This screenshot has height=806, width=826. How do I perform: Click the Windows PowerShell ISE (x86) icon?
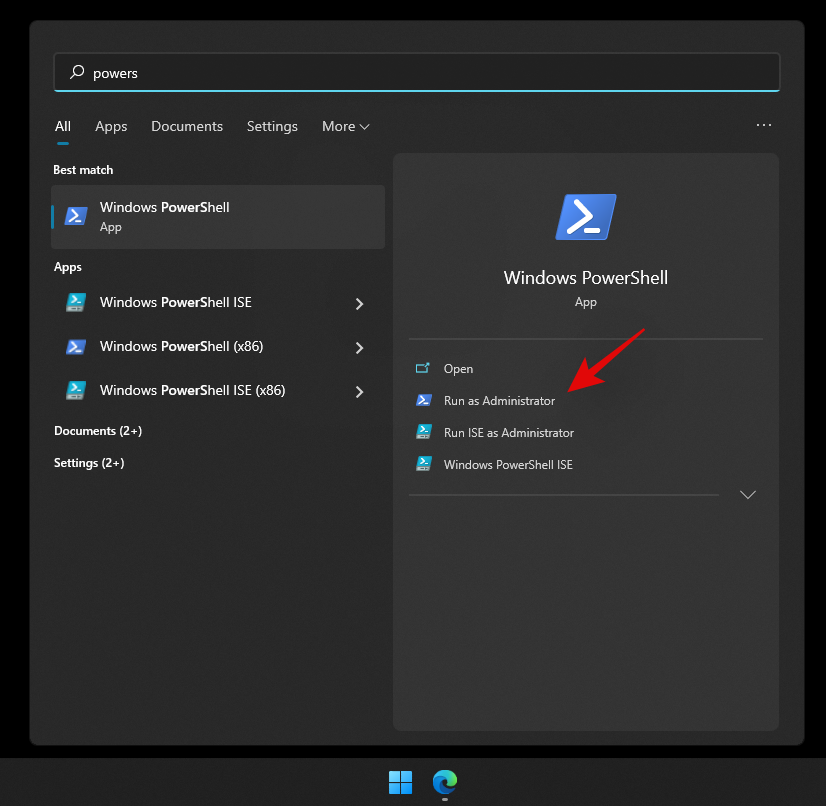75,390
